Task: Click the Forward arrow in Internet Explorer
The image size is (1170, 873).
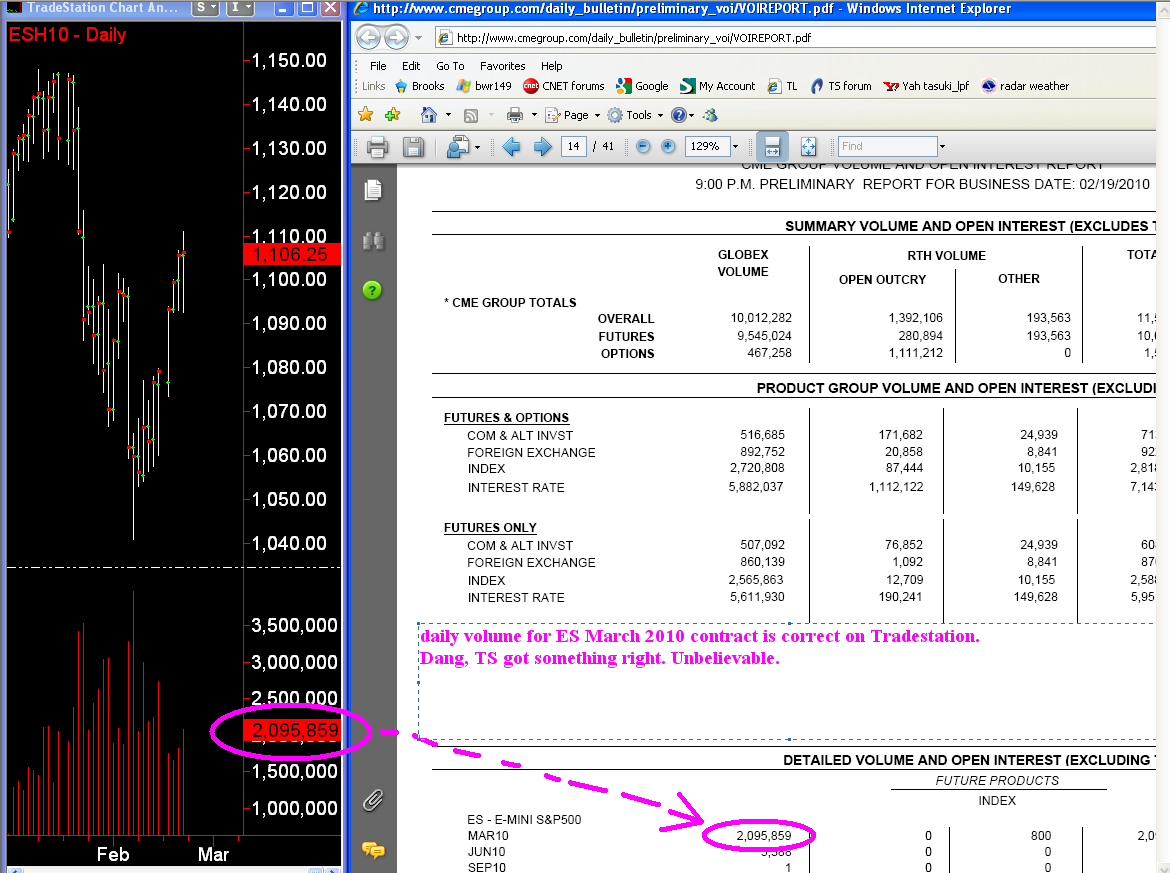Action: [396, 37]
